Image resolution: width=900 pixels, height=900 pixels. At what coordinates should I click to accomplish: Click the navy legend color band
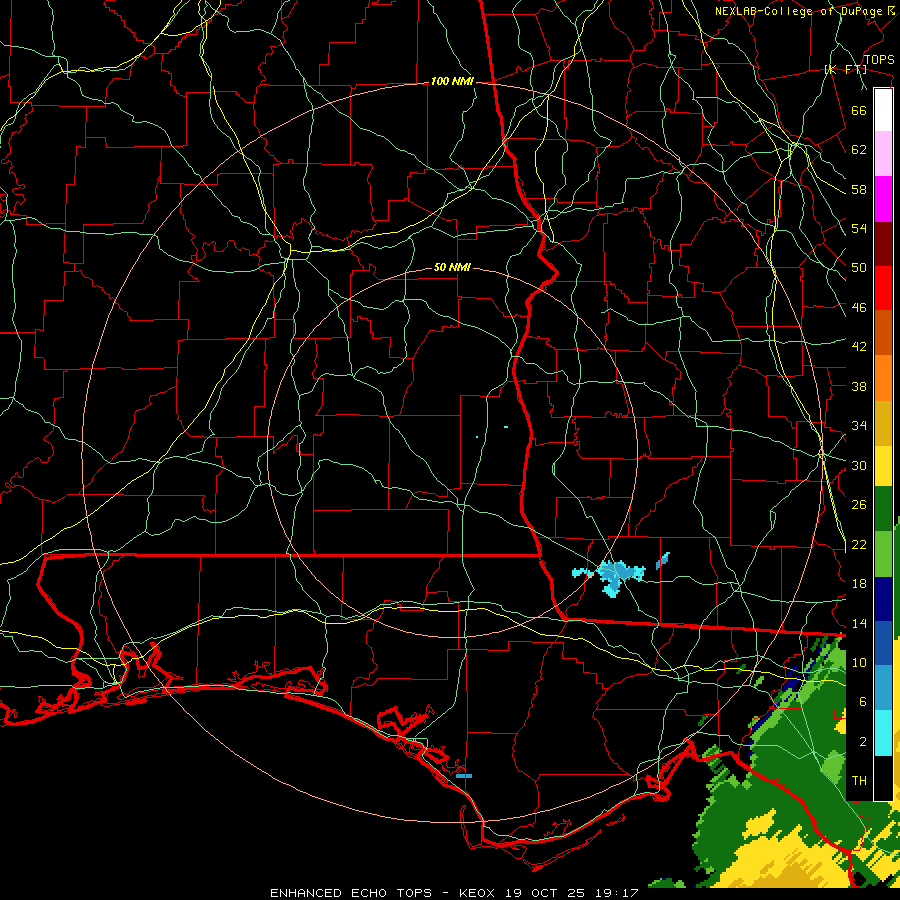pyautogui.click(x=883, y=599)
